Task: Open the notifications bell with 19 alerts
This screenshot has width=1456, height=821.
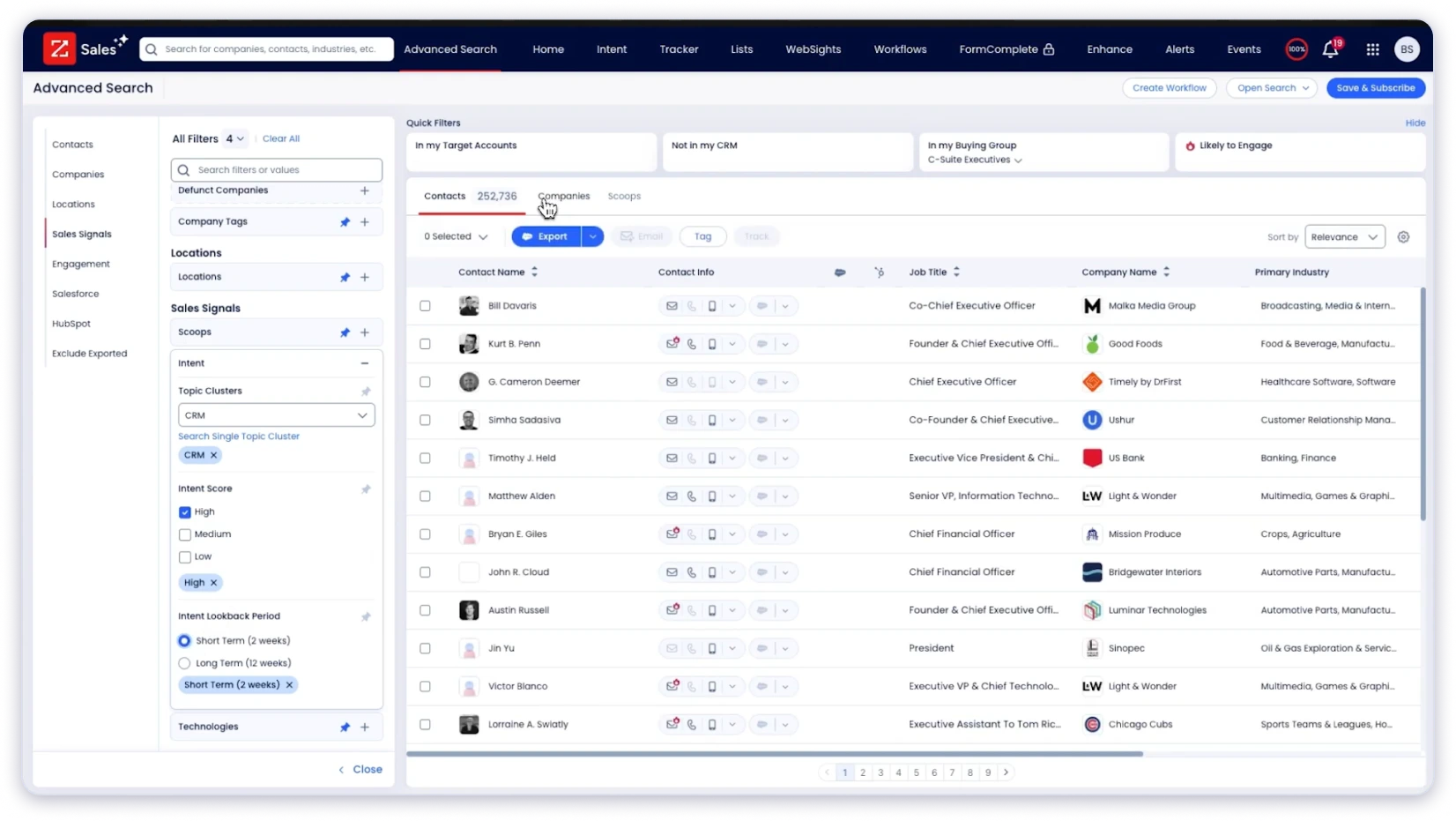Action: [x=1330, y=49]
